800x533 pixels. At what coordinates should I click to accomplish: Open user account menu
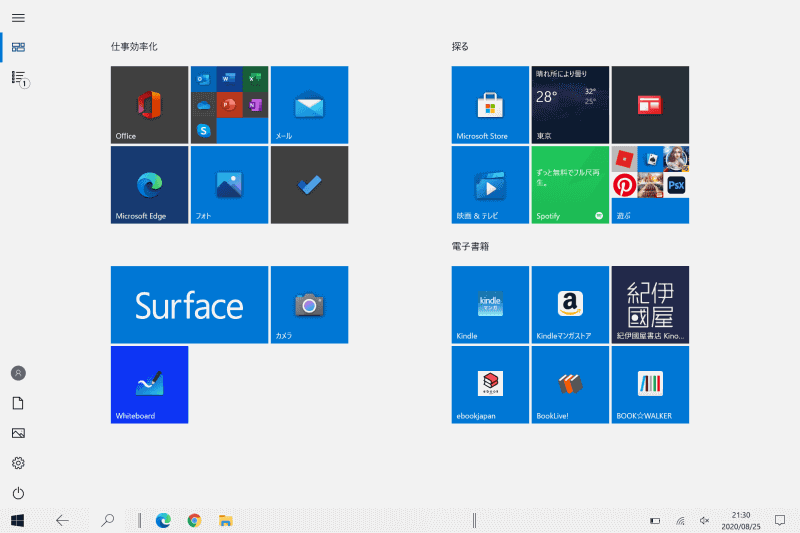[18, 373]
